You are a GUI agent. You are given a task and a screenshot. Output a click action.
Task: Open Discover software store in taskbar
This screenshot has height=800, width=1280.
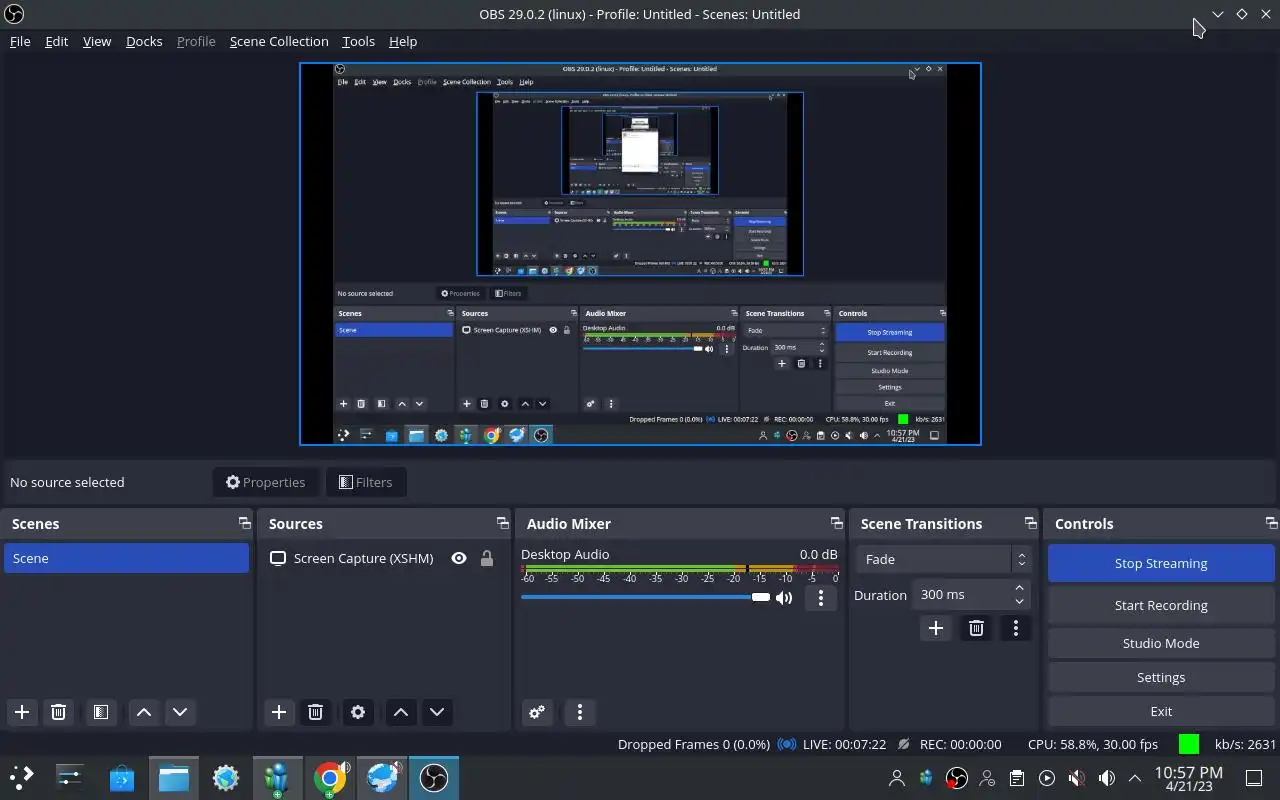click(122, 778)
